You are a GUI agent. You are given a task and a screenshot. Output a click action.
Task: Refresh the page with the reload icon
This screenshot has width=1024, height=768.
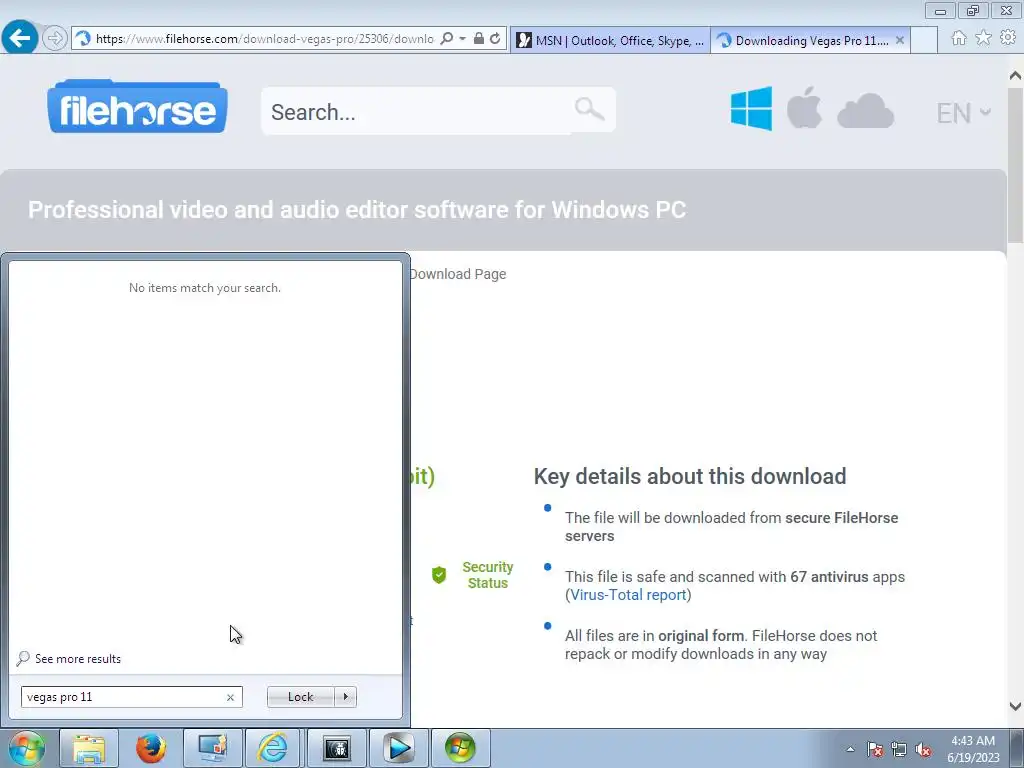pos(495,39)
